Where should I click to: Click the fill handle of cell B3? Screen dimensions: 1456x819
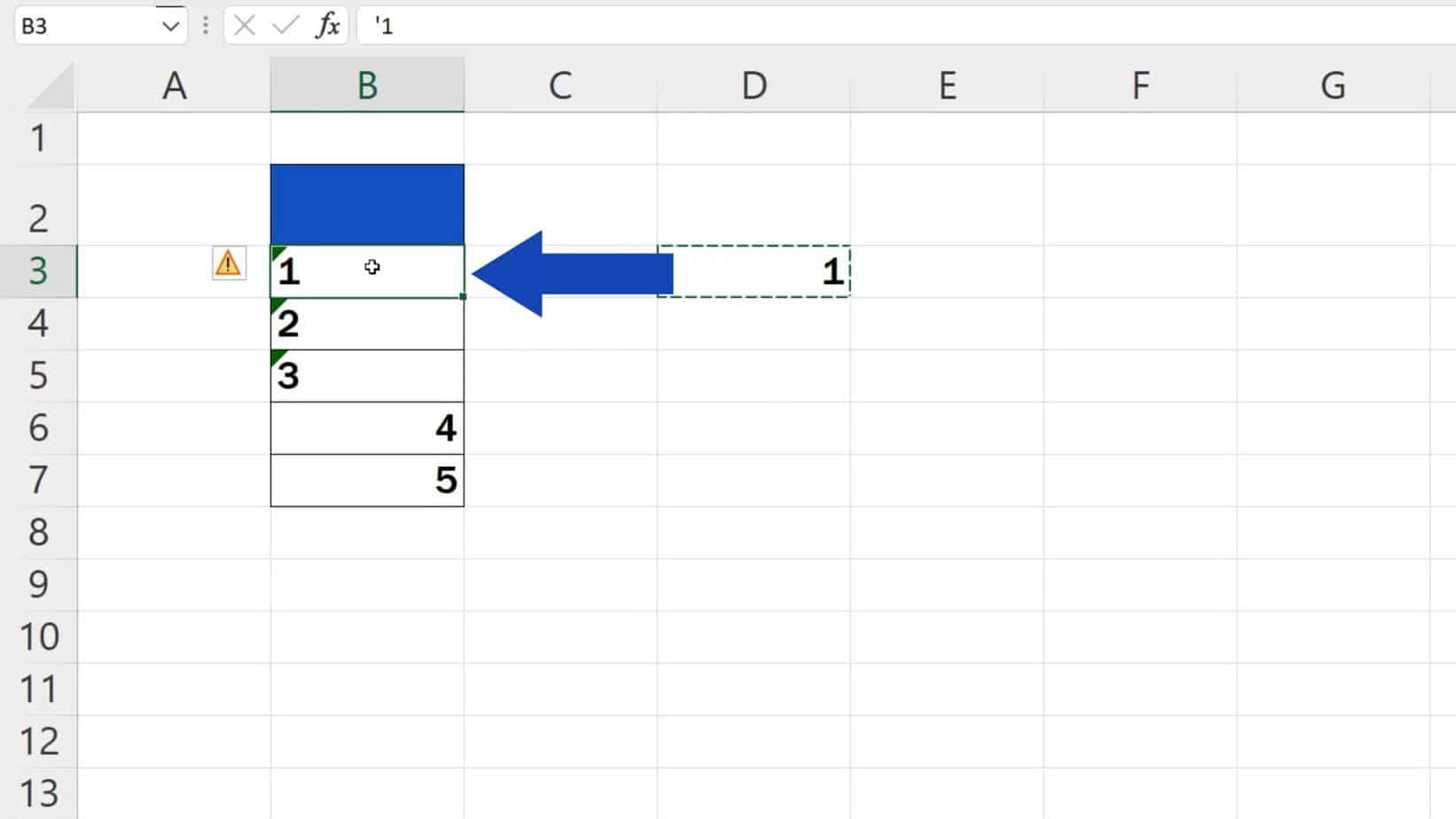click(x=463, y=298)
